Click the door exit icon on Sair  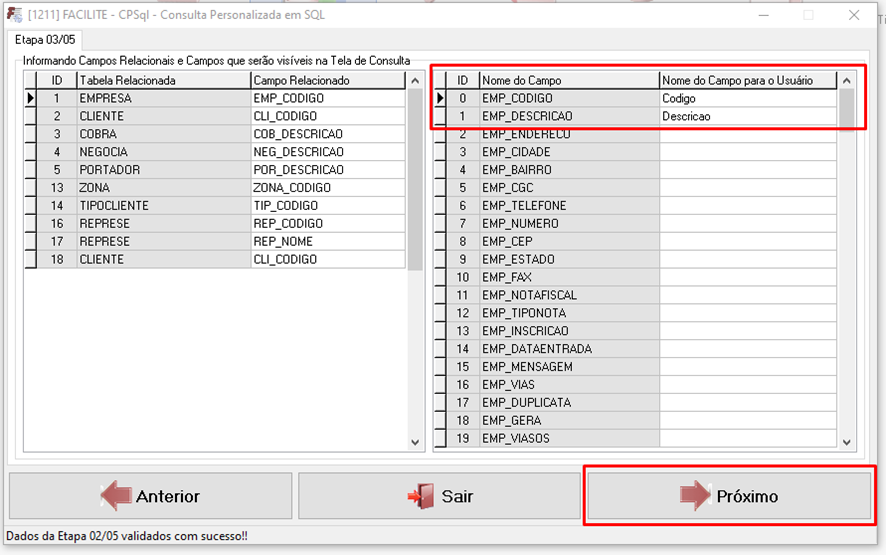pyautogui.click(x=419, y=496)
